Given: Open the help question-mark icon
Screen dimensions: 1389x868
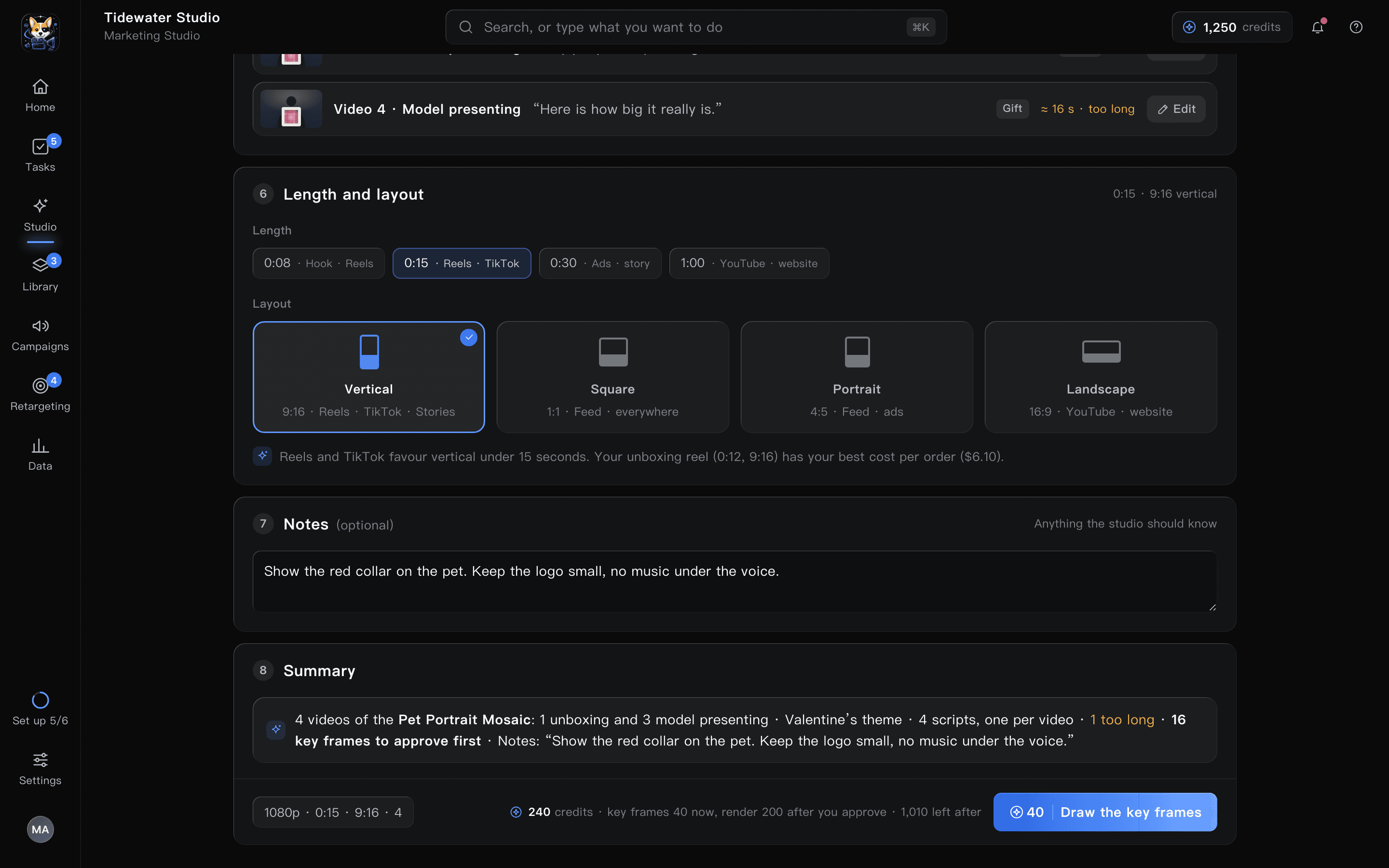Looking at the screenshot, I should pos(1356,27).
